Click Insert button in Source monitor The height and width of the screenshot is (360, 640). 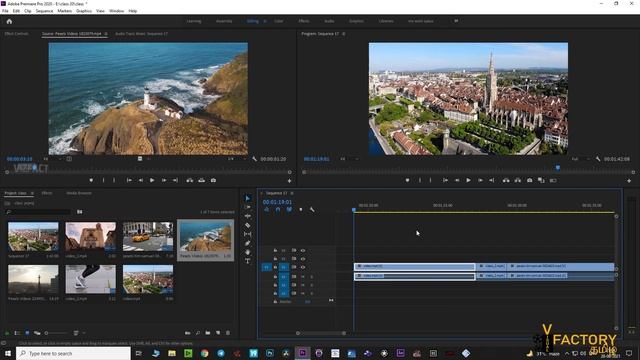point(190,180)
